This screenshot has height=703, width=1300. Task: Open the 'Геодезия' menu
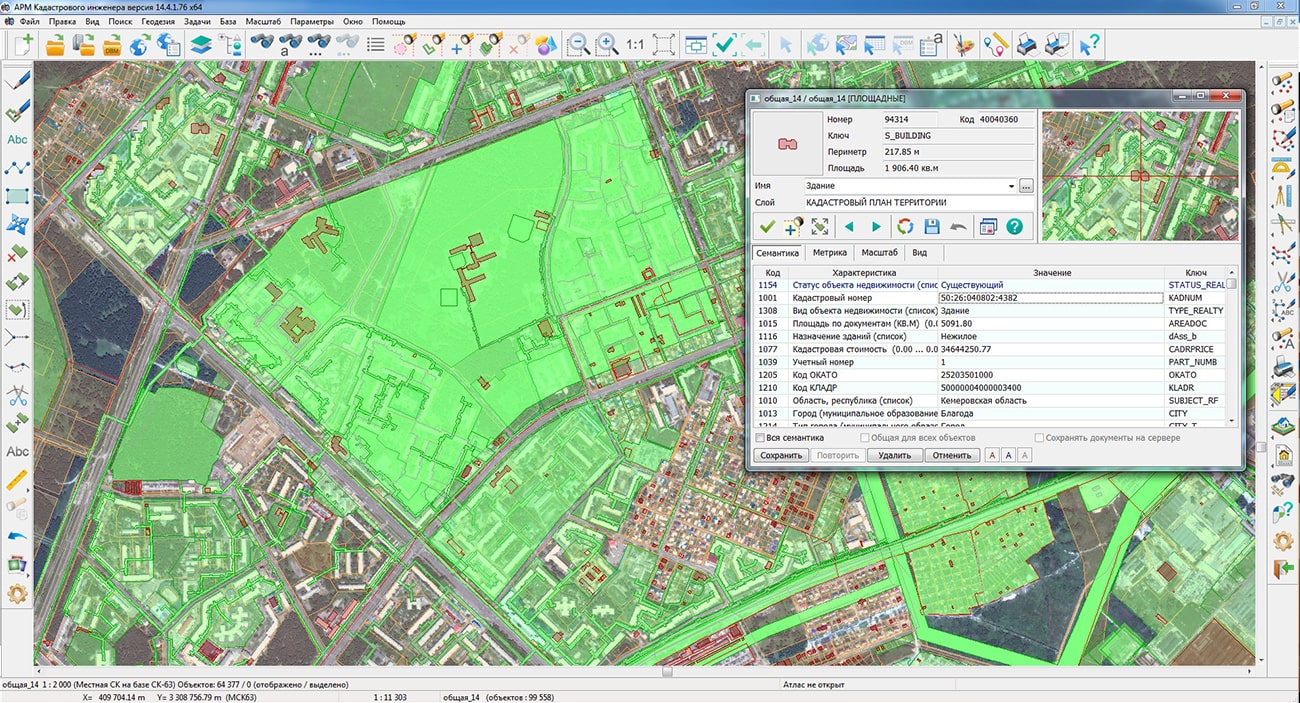coord(156,21)
